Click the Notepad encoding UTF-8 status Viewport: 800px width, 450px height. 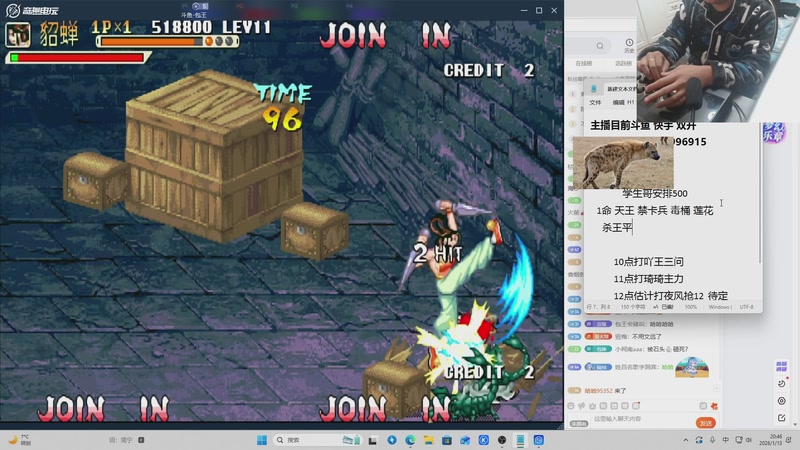coord(746,307)
